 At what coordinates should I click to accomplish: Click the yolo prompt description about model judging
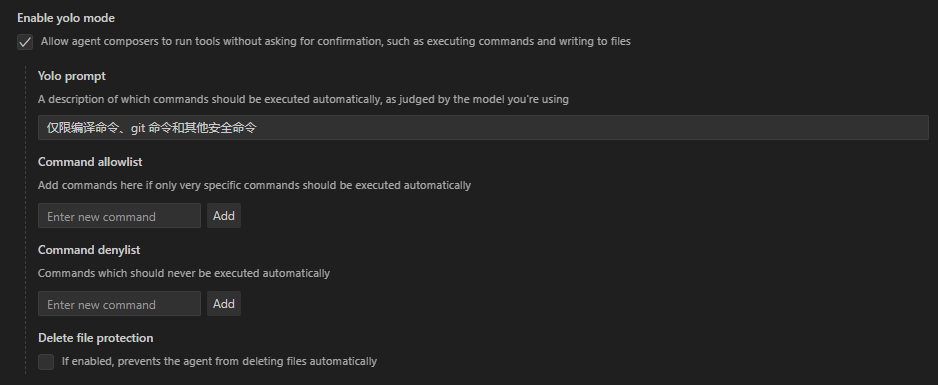(x=303, y=99)
